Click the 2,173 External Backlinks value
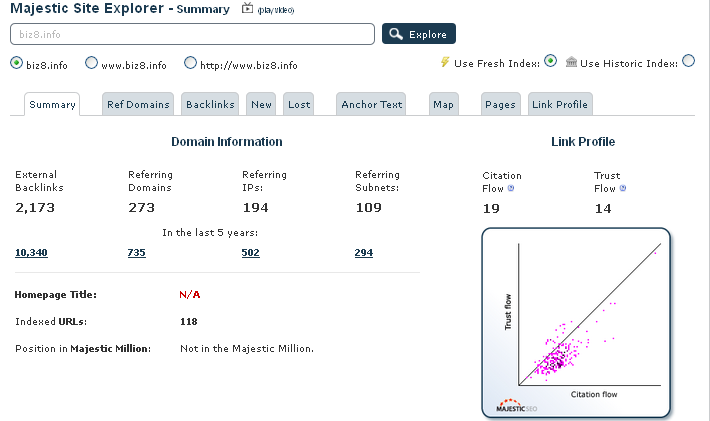The width and height of the screenshot is (710, 421). (35, 208)
